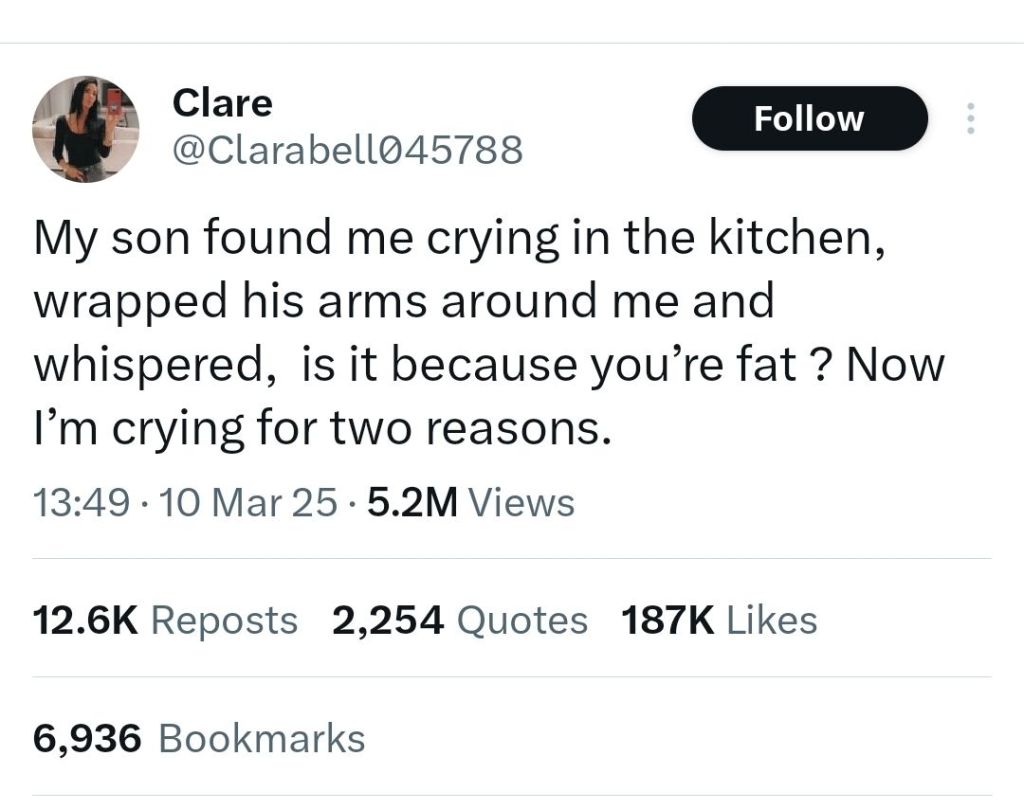Click the 'crying for two reasons' line

(321, 429)
